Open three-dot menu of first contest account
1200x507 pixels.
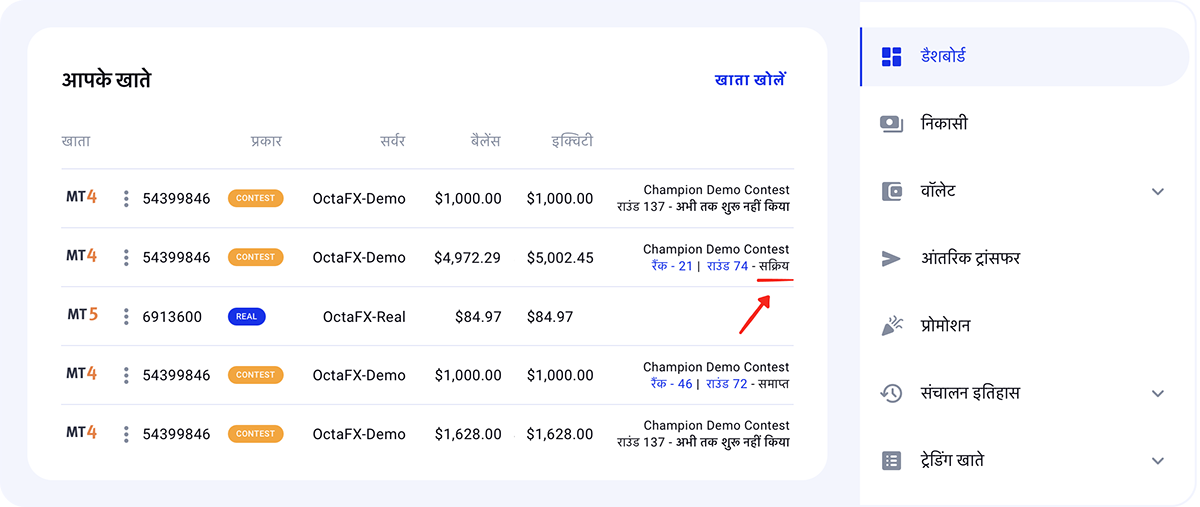click(126, 199)
